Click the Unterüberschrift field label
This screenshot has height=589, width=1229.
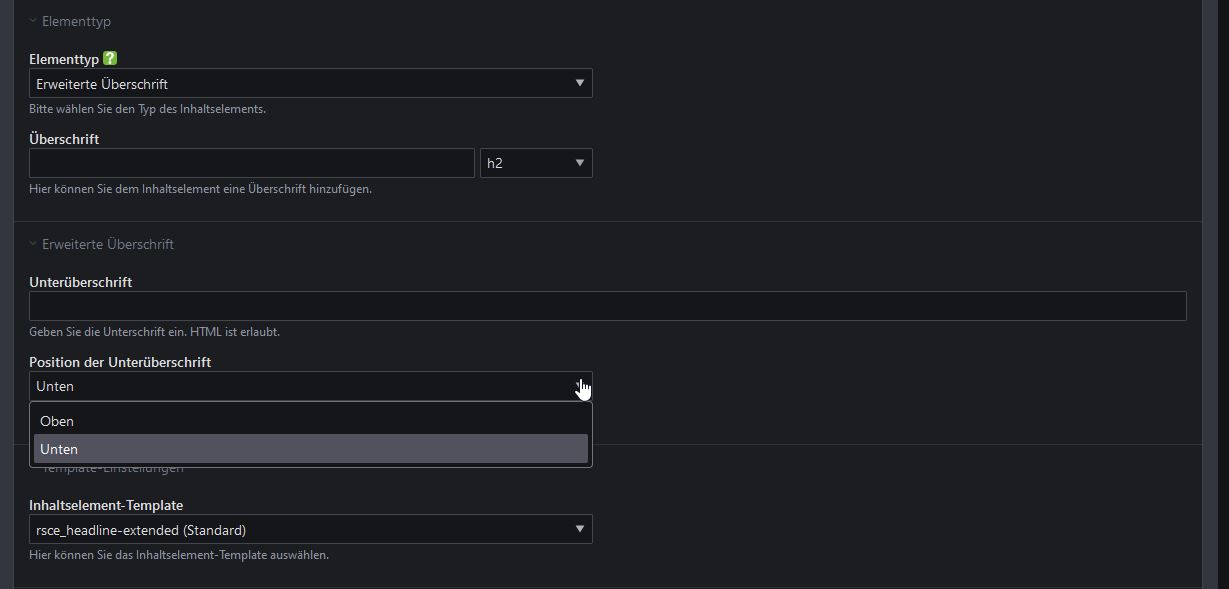(80, 282)
